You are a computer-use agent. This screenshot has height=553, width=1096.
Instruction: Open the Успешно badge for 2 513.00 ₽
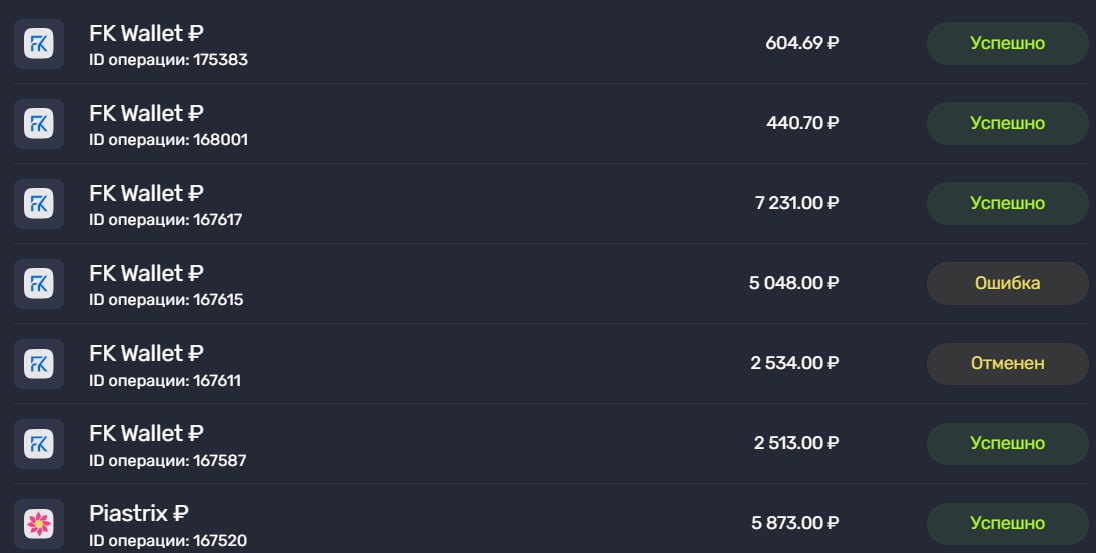click(x=1007, y=444)
